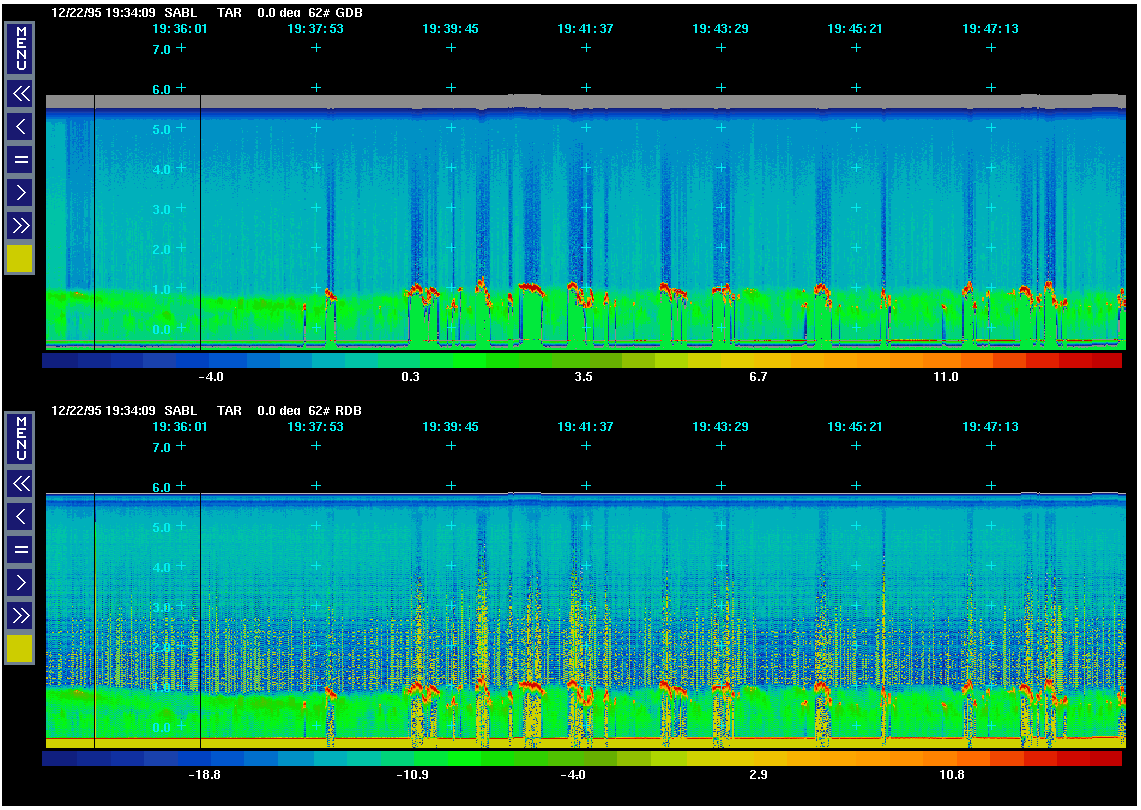
Task: Select the 19:45:21 time marker in lower plot
Action: coord(855,427)
